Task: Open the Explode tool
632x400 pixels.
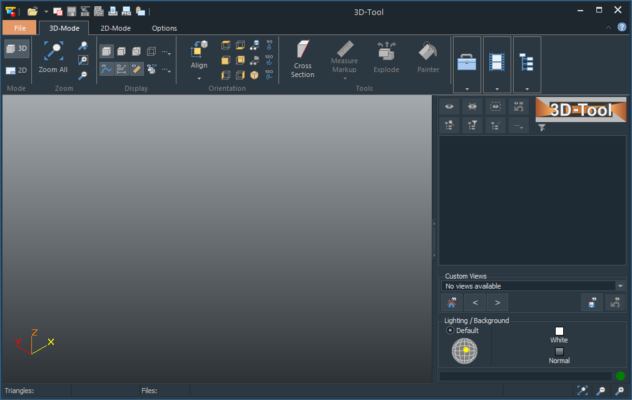Action: [x=386, y=57]
